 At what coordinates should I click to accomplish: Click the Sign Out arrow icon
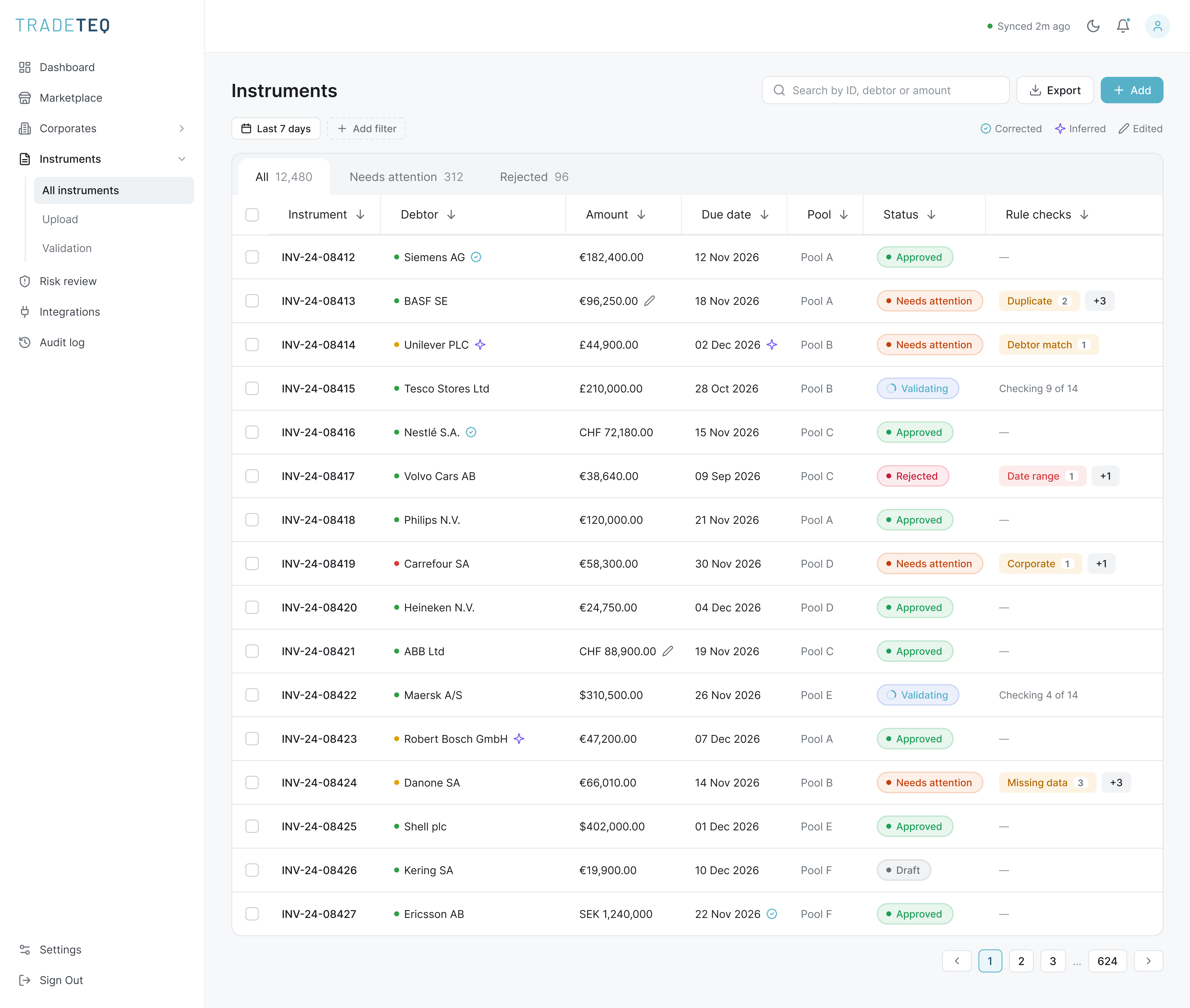[25, 981]
